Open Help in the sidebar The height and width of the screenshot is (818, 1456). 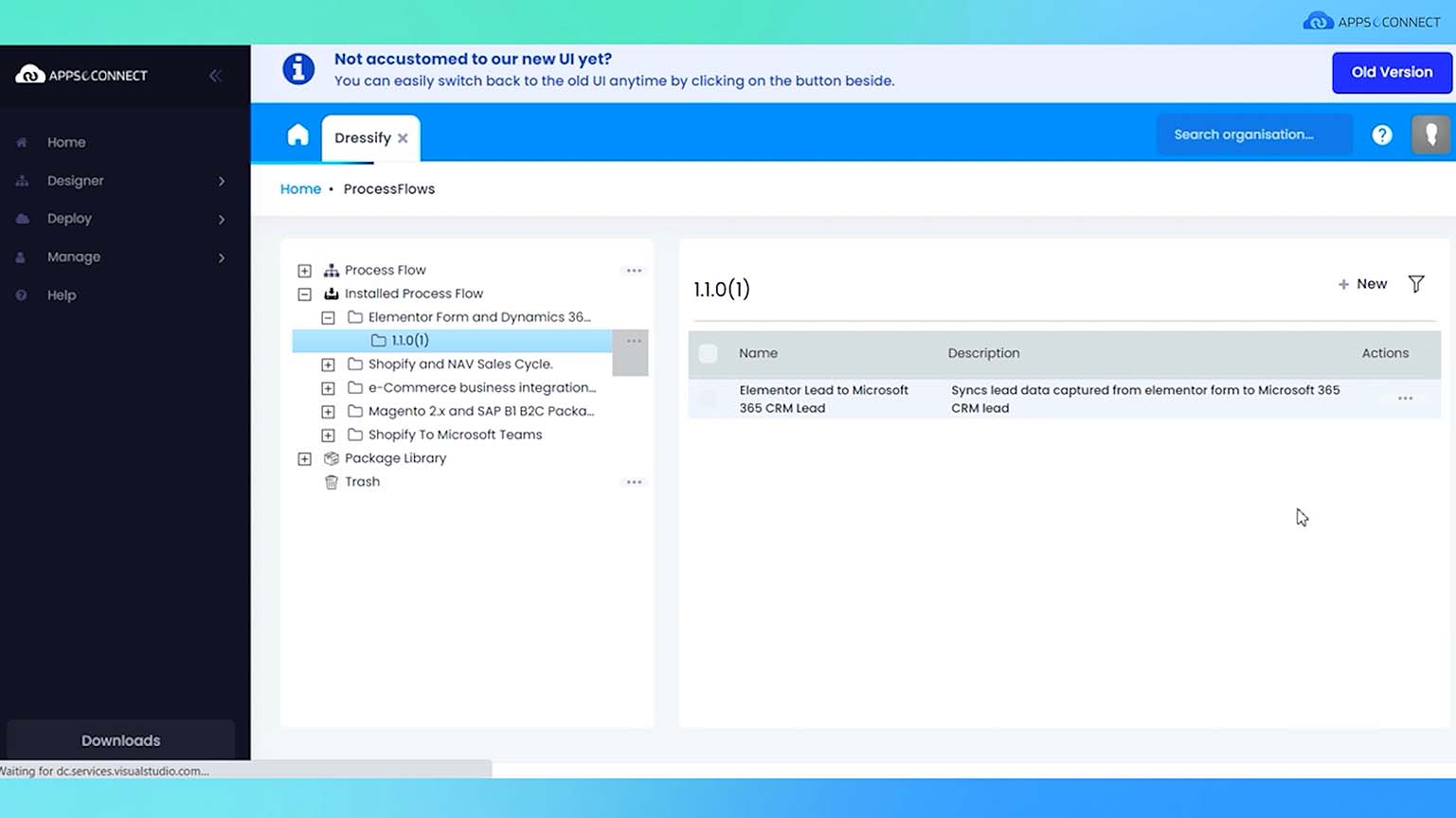click(x=62, y=295)
